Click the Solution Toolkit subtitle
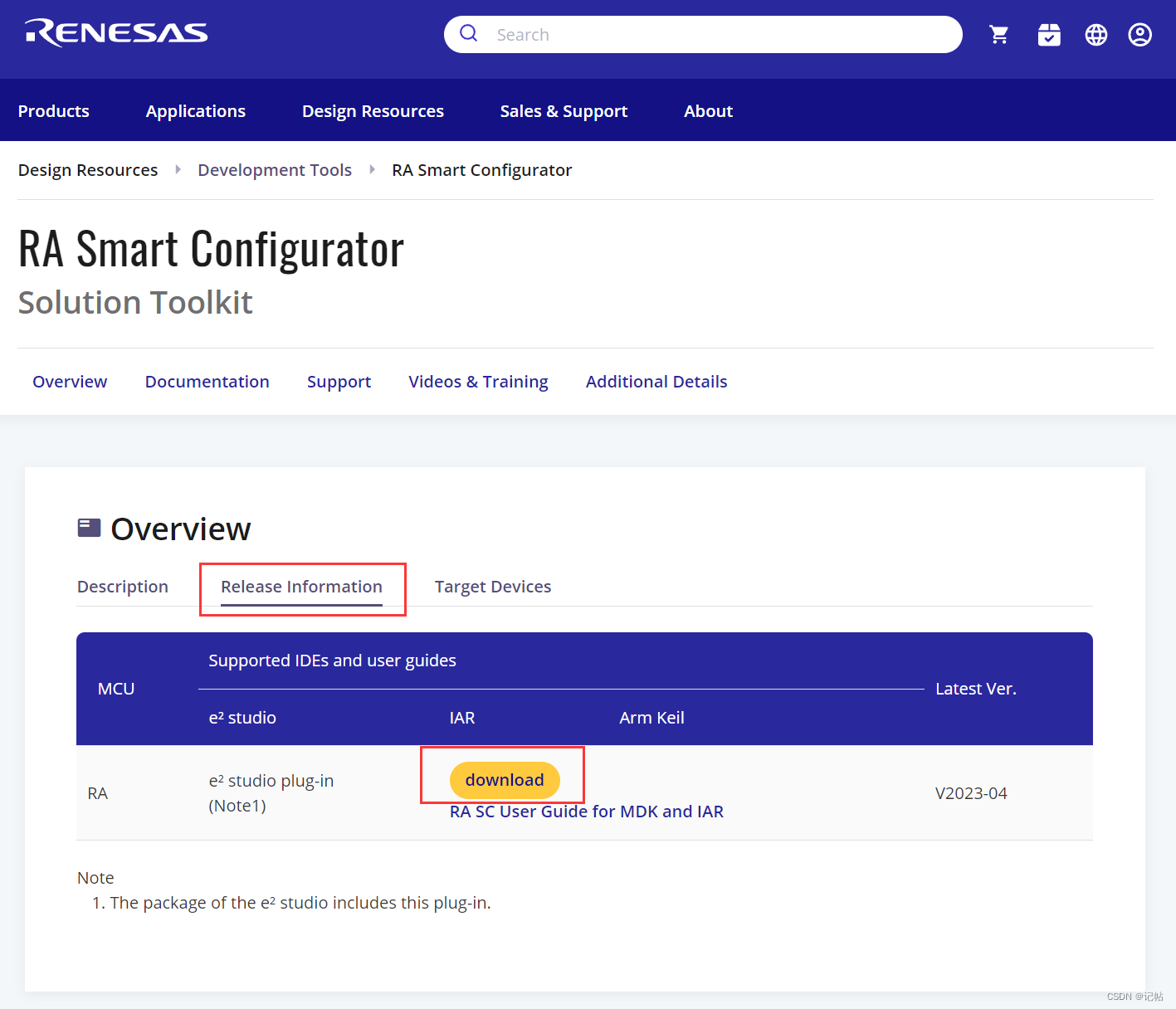Viewport: 1176px width, 1009px height. tap(135, 302)
